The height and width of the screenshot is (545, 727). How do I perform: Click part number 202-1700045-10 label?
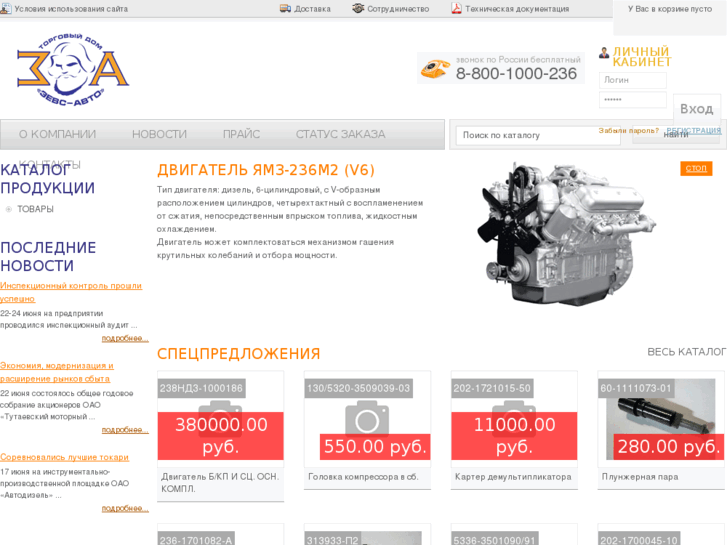pos(639,539)
